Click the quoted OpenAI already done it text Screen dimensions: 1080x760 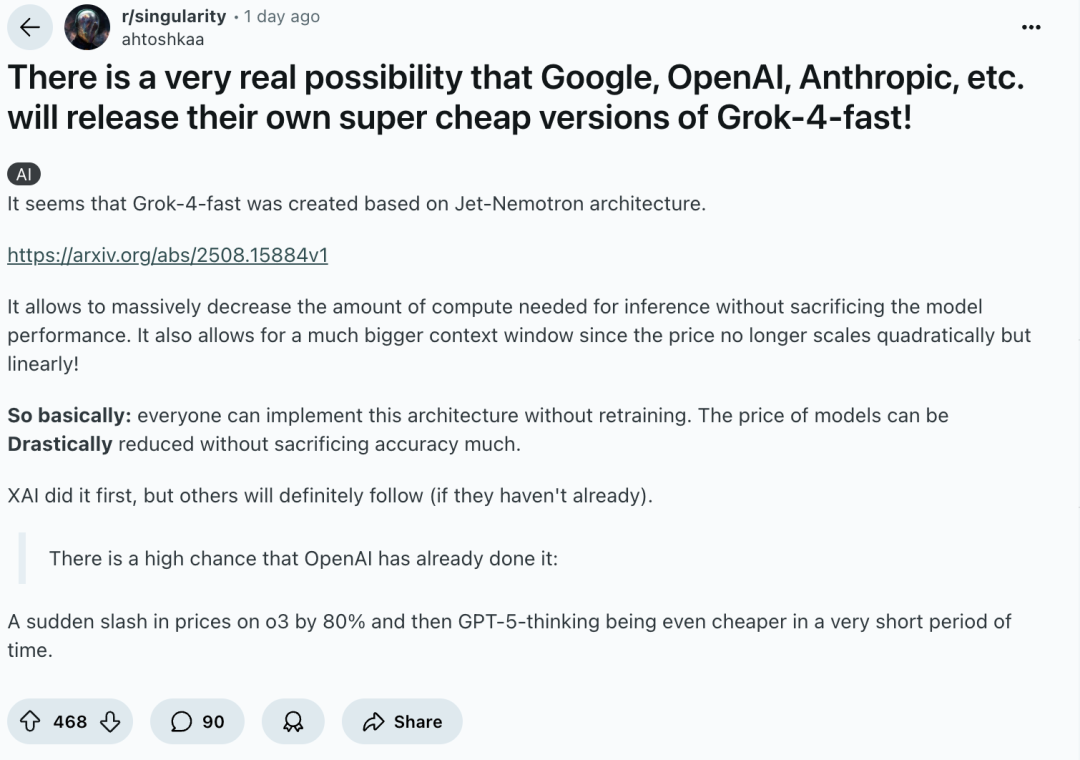[x=303, y=558]
